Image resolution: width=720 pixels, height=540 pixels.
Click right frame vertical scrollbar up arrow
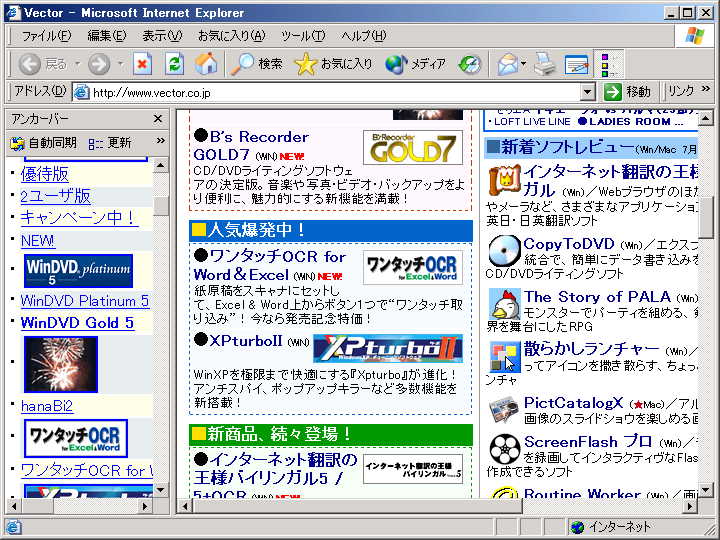coord(705,119)
